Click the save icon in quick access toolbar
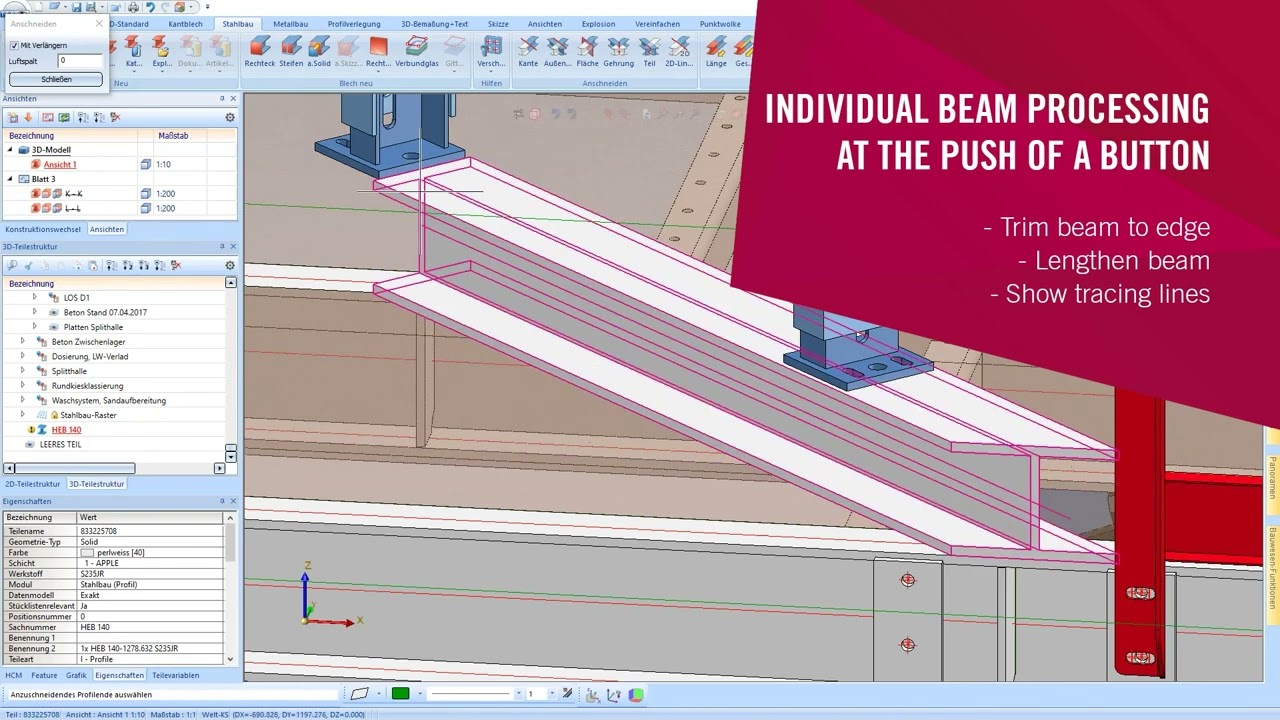Image resolution: width=1280 pixels, height=720 pixels. (x=76, y=7)
